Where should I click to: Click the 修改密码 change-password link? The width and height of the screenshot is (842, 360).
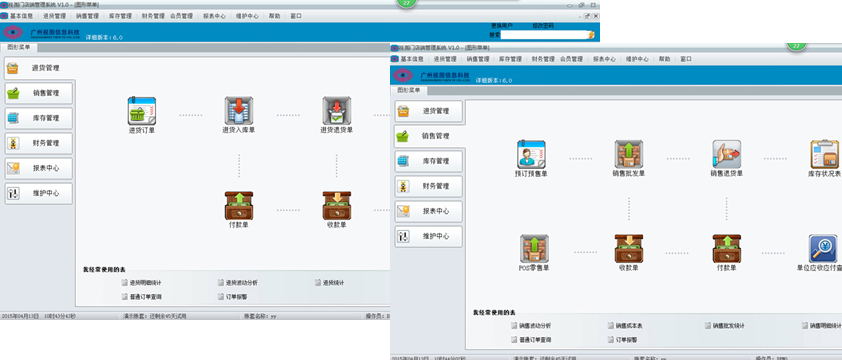pos(543,26)
